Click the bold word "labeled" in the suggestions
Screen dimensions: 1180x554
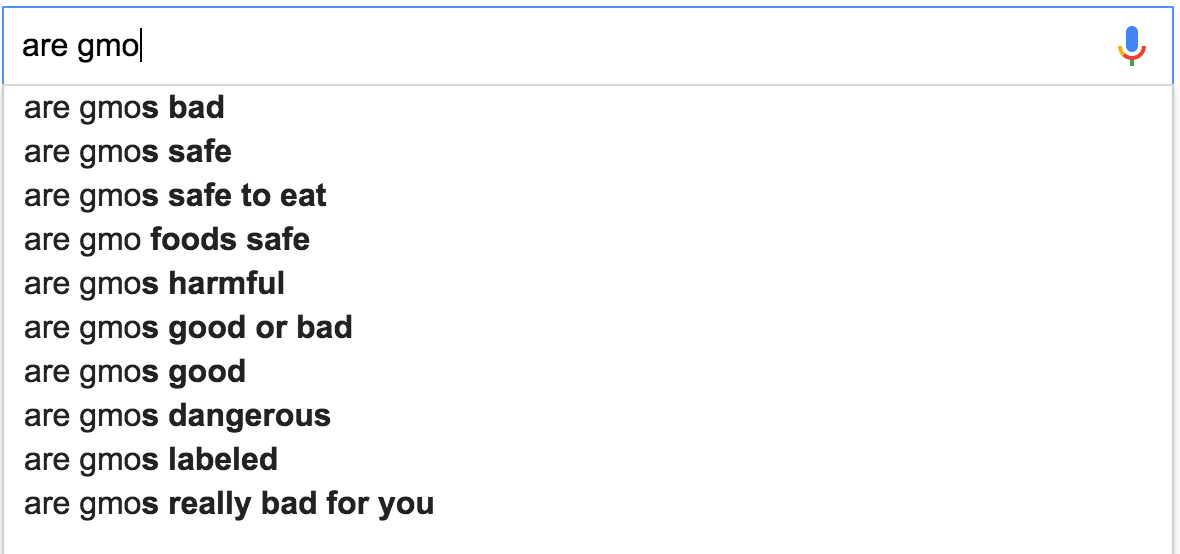pos(223,459)
